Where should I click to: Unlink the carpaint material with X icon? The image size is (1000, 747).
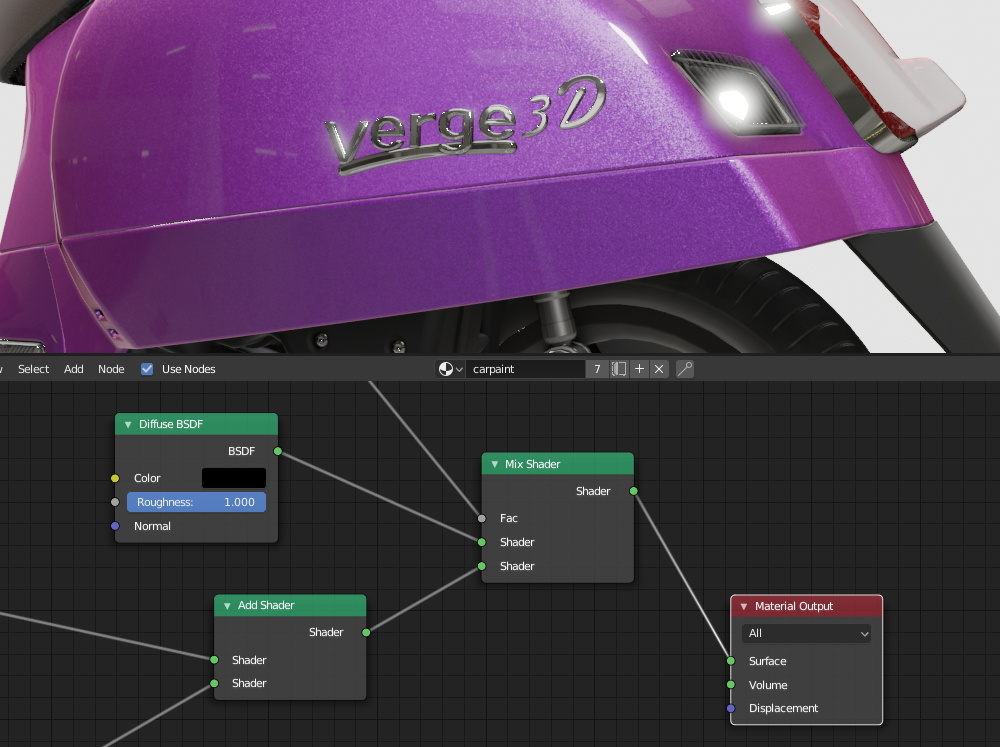click(659, 369)
